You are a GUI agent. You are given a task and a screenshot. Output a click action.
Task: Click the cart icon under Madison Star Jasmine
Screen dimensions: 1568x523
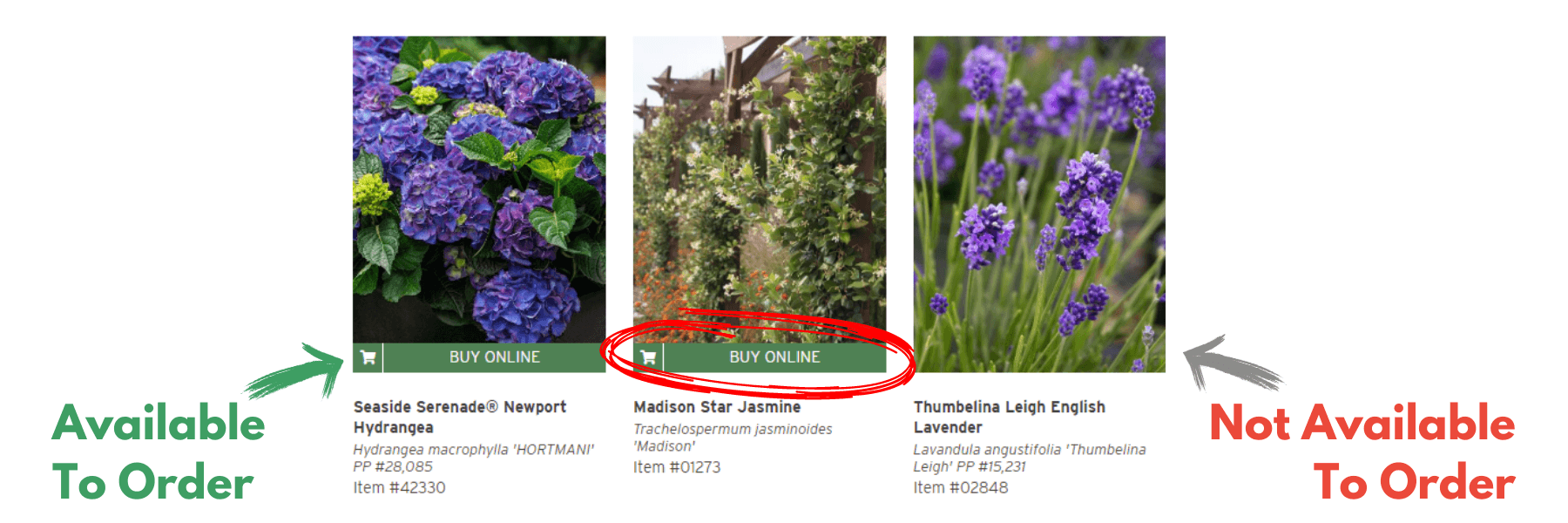tap(648, 357)
